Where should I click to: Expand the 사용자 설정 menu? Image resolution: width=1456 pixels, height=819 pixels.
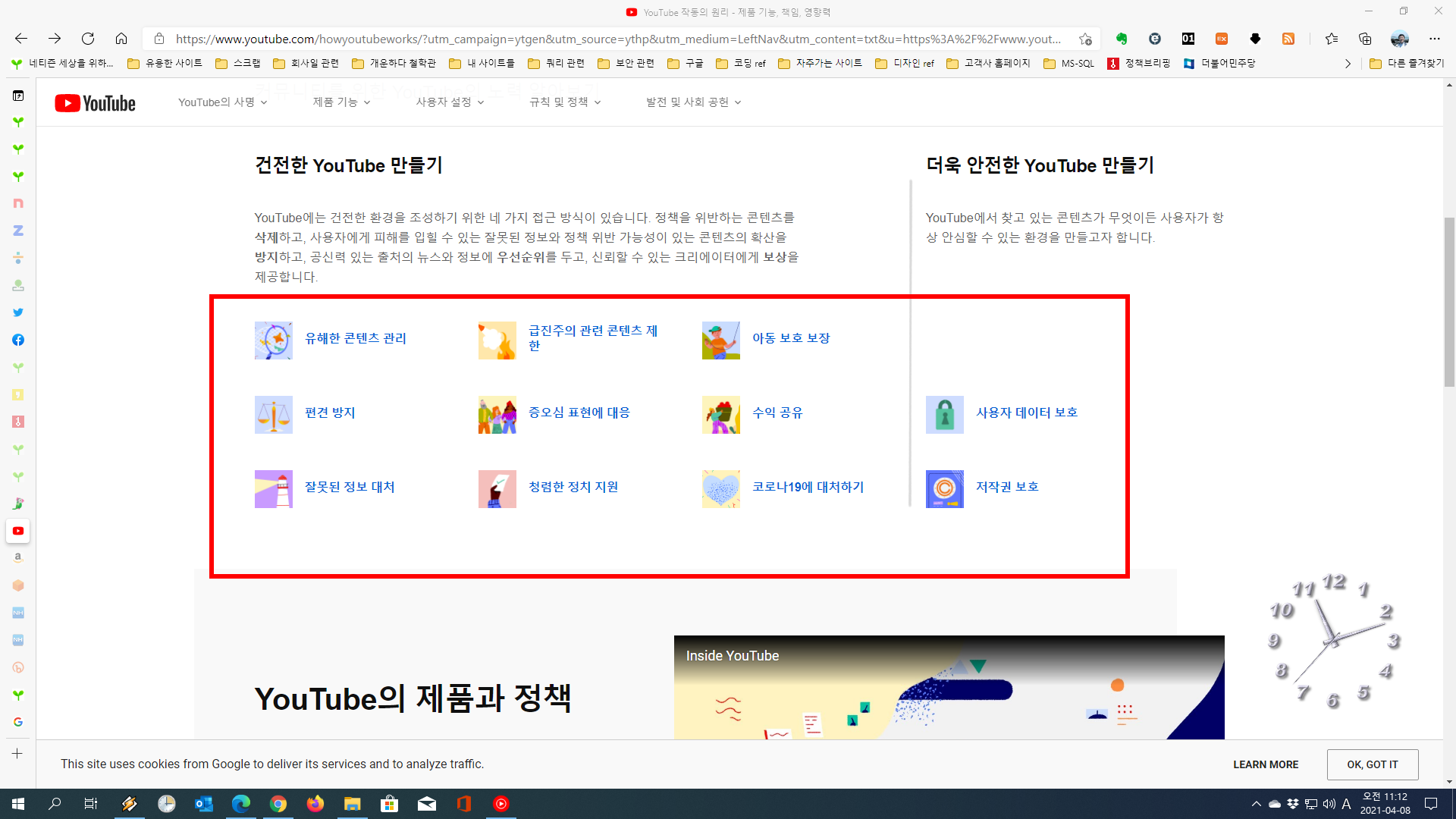(450, 102)
